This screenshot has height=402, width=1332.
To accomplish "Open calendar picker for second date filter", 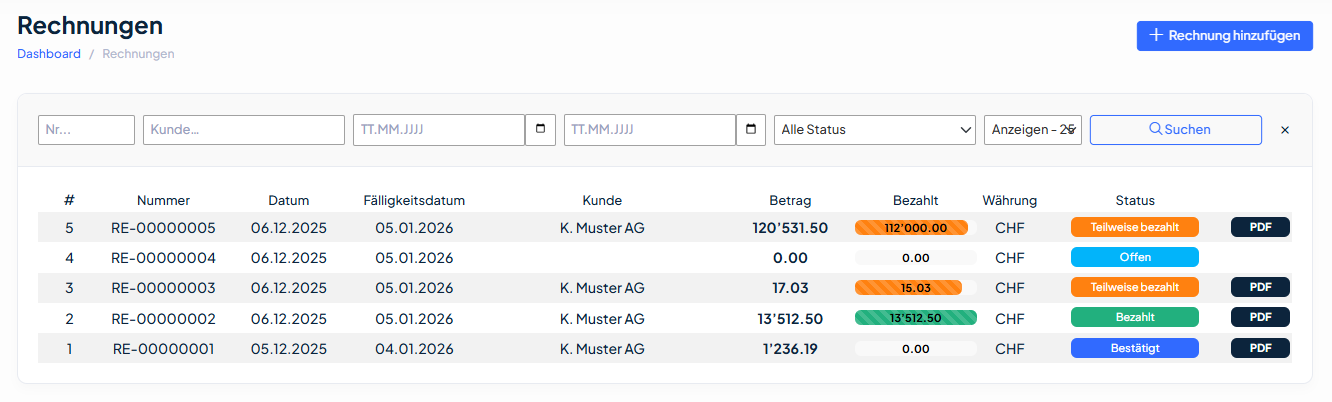I will (751, 130).
